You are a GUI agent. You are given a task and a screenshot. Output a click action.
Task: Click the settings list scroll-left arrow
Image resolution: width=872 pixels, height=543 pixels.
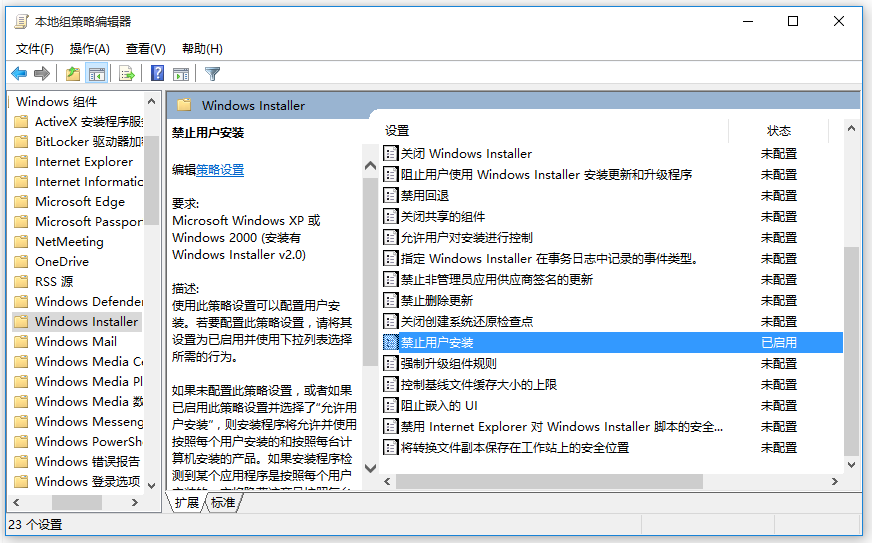coord(387,482)
